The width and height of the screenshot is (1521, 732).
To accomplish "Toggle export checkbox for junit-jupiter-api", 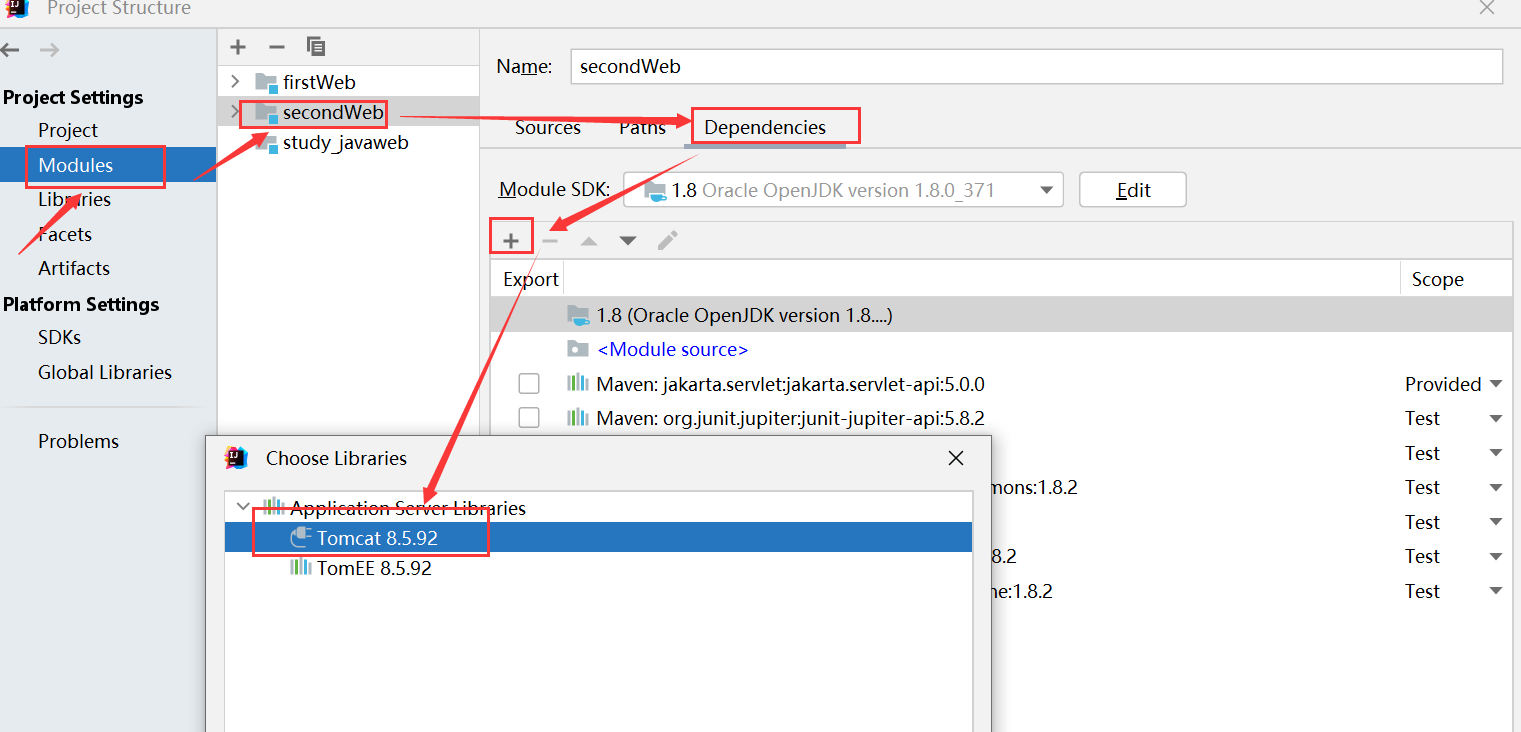I will [x=529, y=418].
